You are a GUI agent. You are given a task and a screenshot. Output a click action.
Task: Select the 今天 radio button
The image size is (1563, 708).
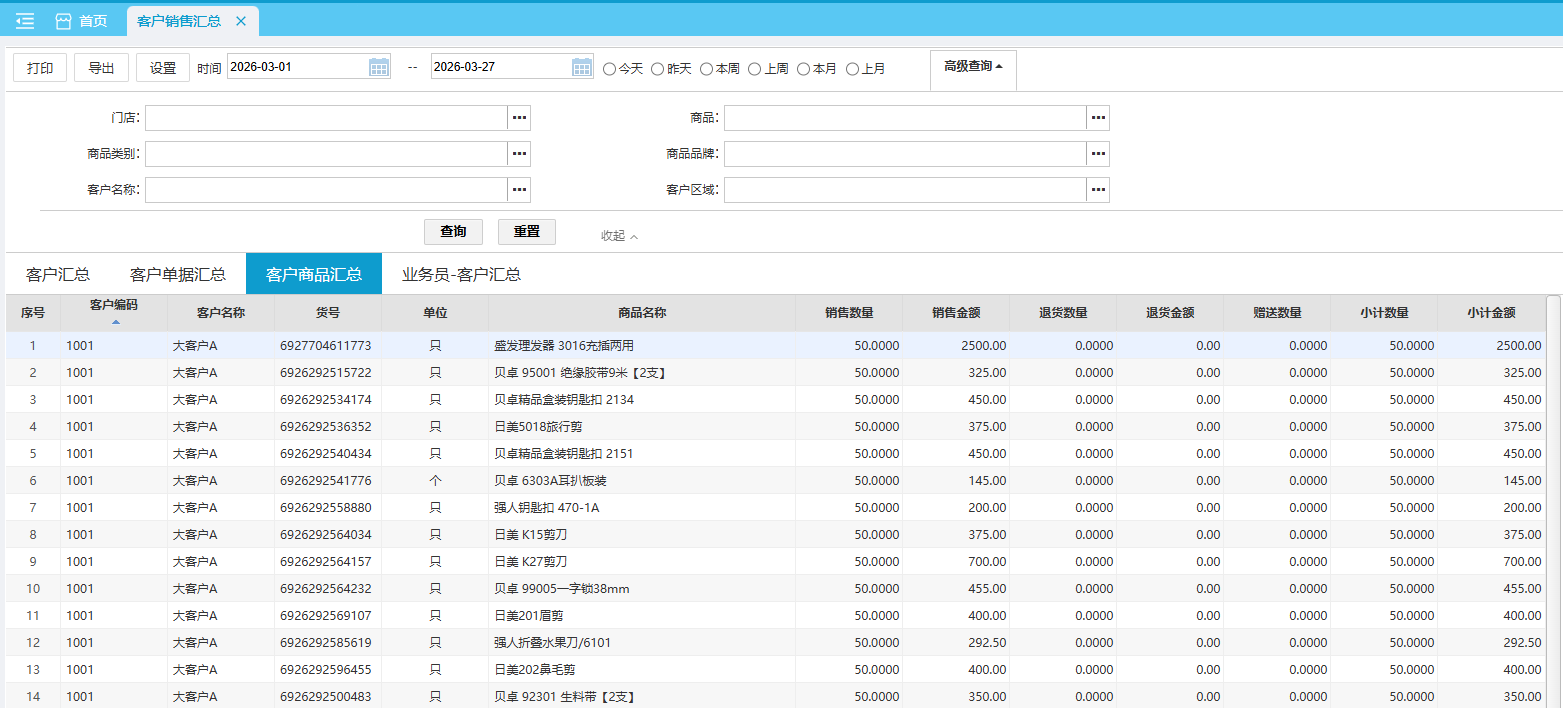(x=610, y=69)
